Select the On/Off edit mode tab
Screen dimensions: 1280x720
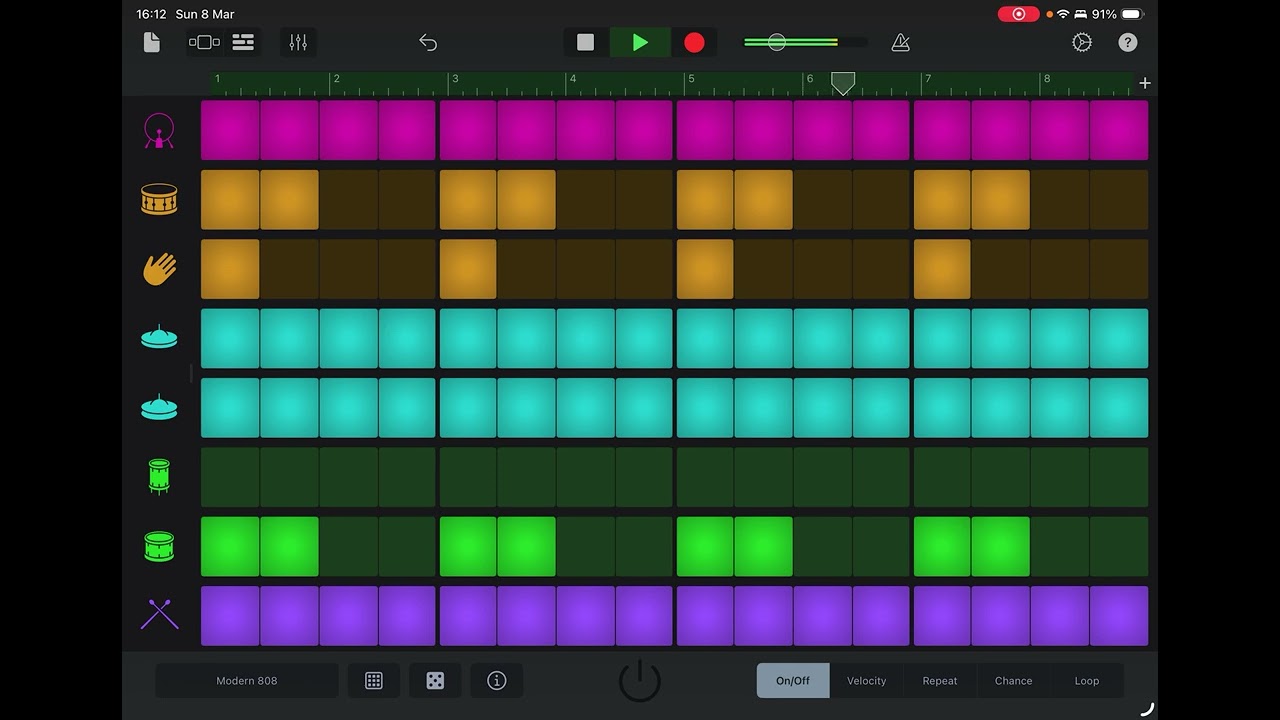pos(793,681)
